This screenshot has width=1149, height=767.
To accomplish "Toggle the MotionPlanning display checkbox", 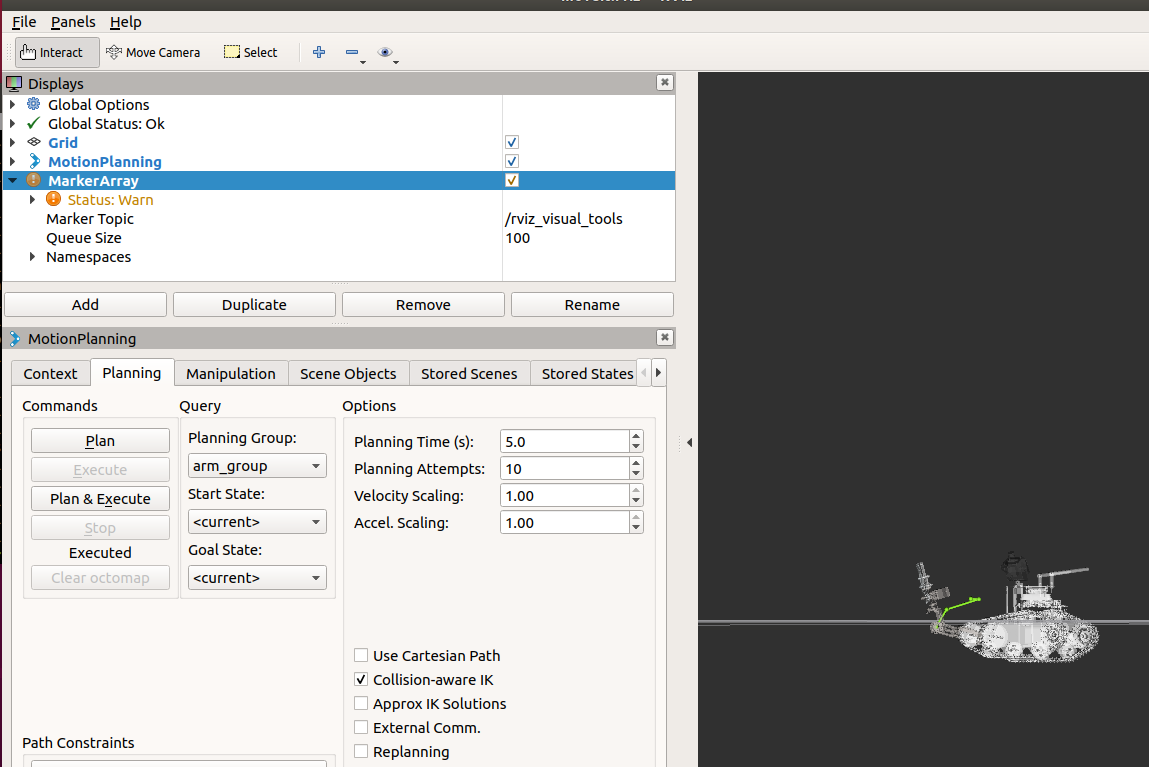I will [x=511, y=161].
